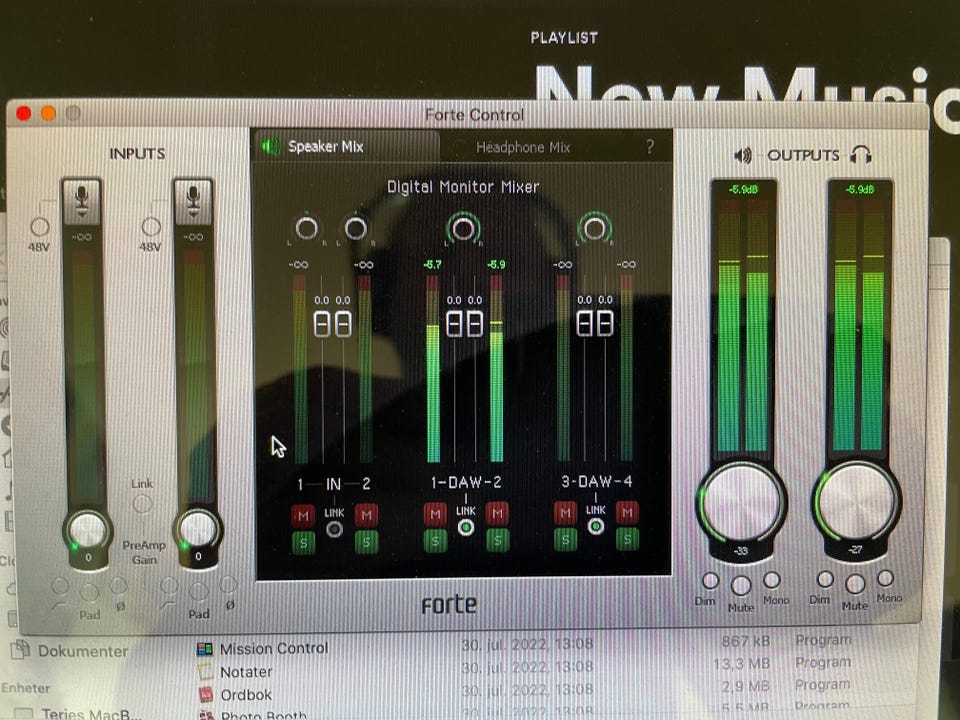Click the 1-DAW-2 left fader handle
The height and width of the screenshot is (720, 960).
click(x=454, y=324)
